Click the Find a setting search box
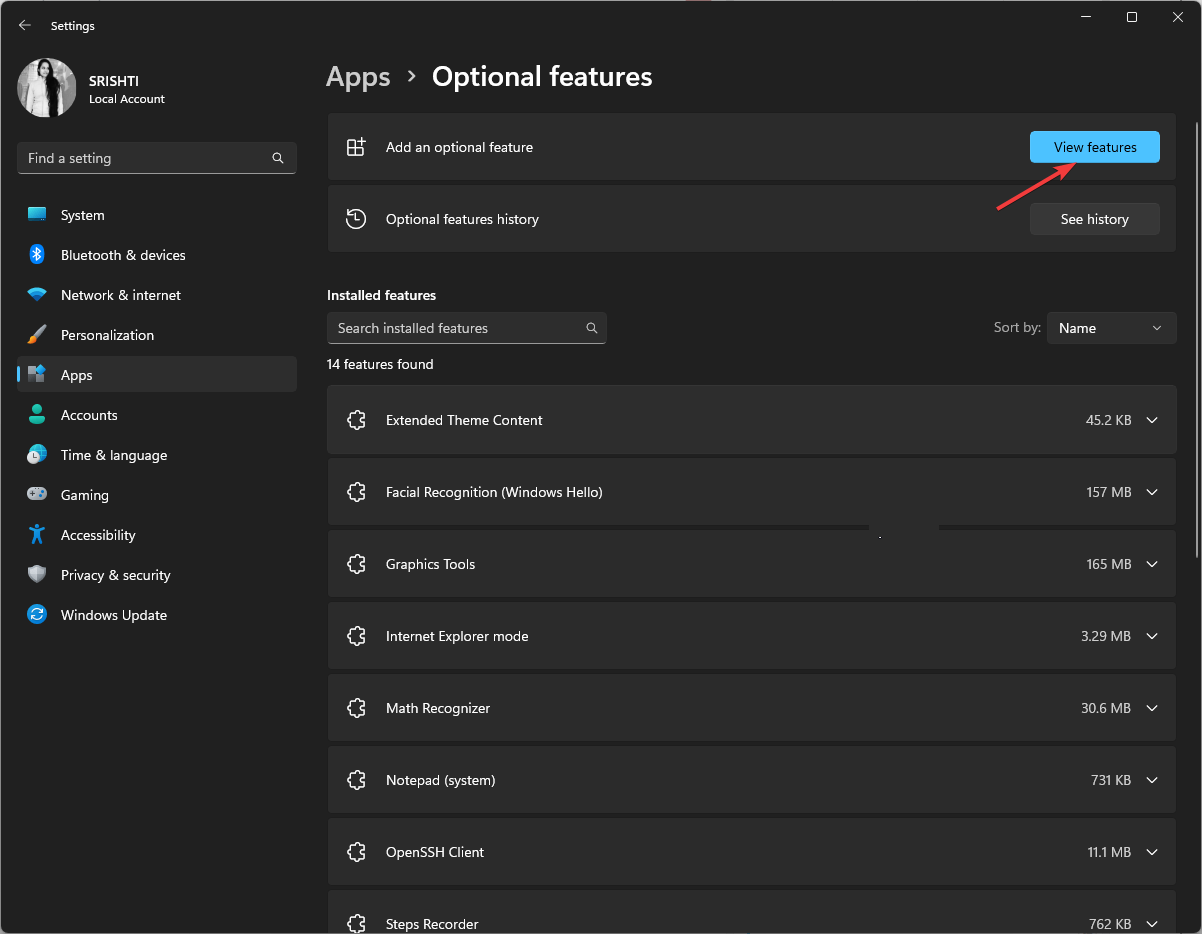Image resolution: width=1202 pixels, height=934 pixels. tap(157, 158)
